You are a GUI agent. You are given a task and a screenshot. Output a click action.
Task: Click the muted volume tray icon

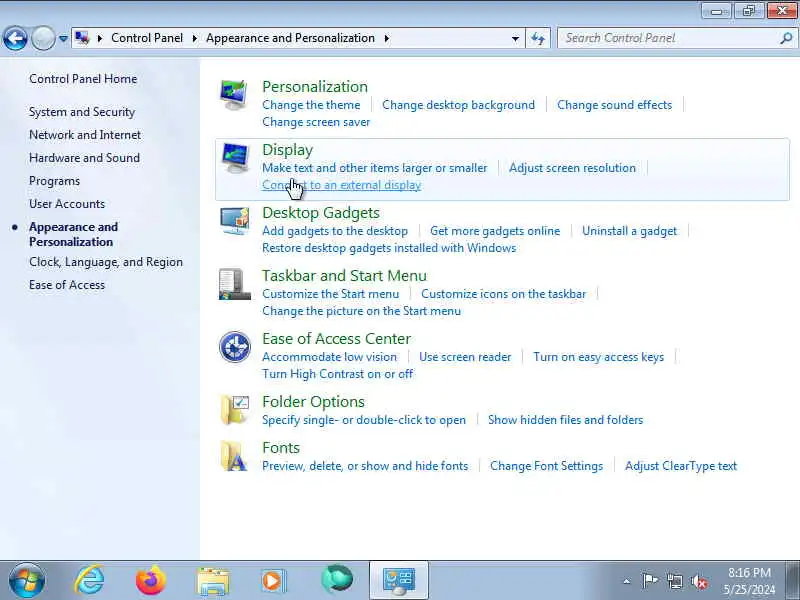[698, 581]
